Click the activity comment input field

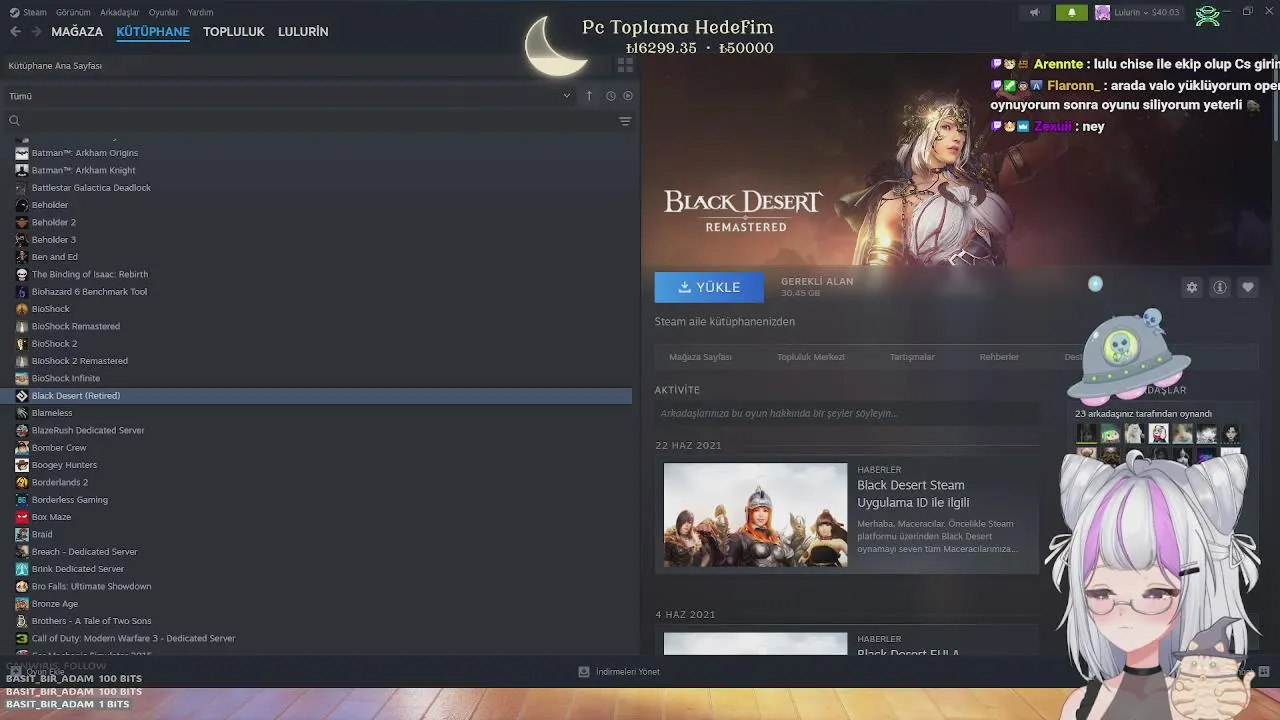847,413
